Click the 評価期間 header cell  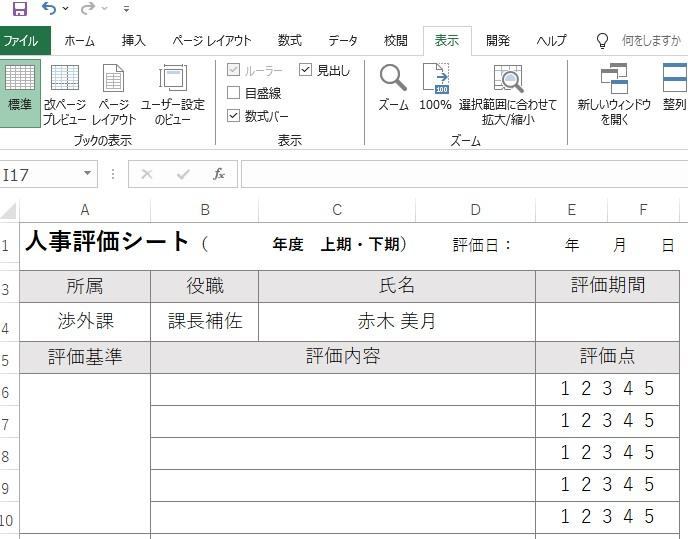tap(608, 286)
